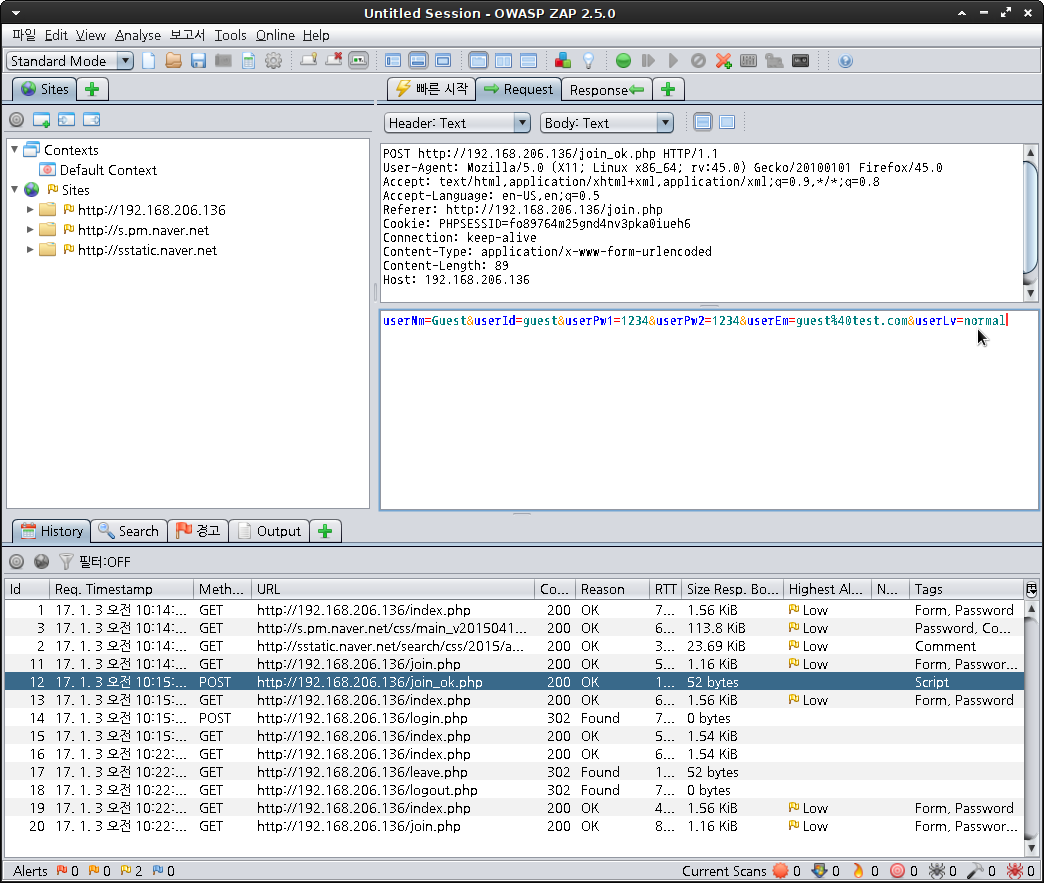The image size is (1044, 883).
Task: Switch to the Output tab
Action: [270, 531]
